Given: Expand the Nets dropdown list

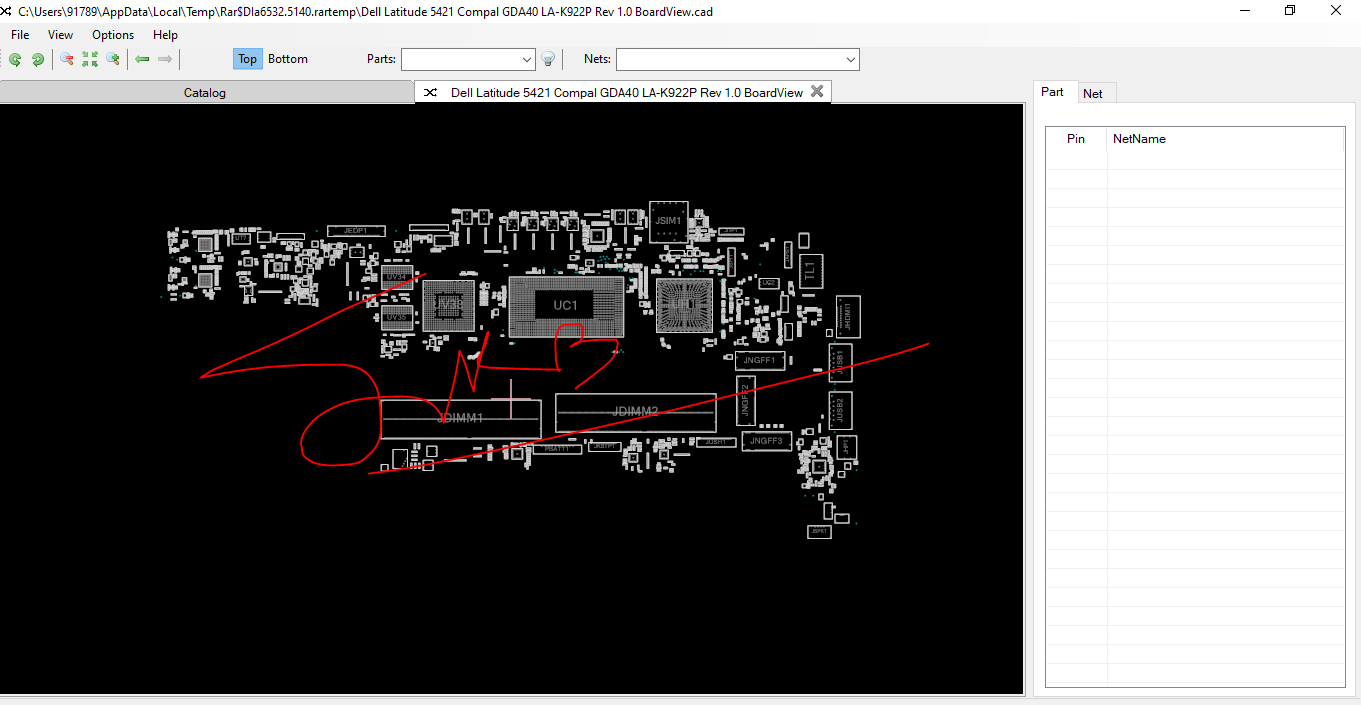Looking at the screenshot, I should 851,60.
